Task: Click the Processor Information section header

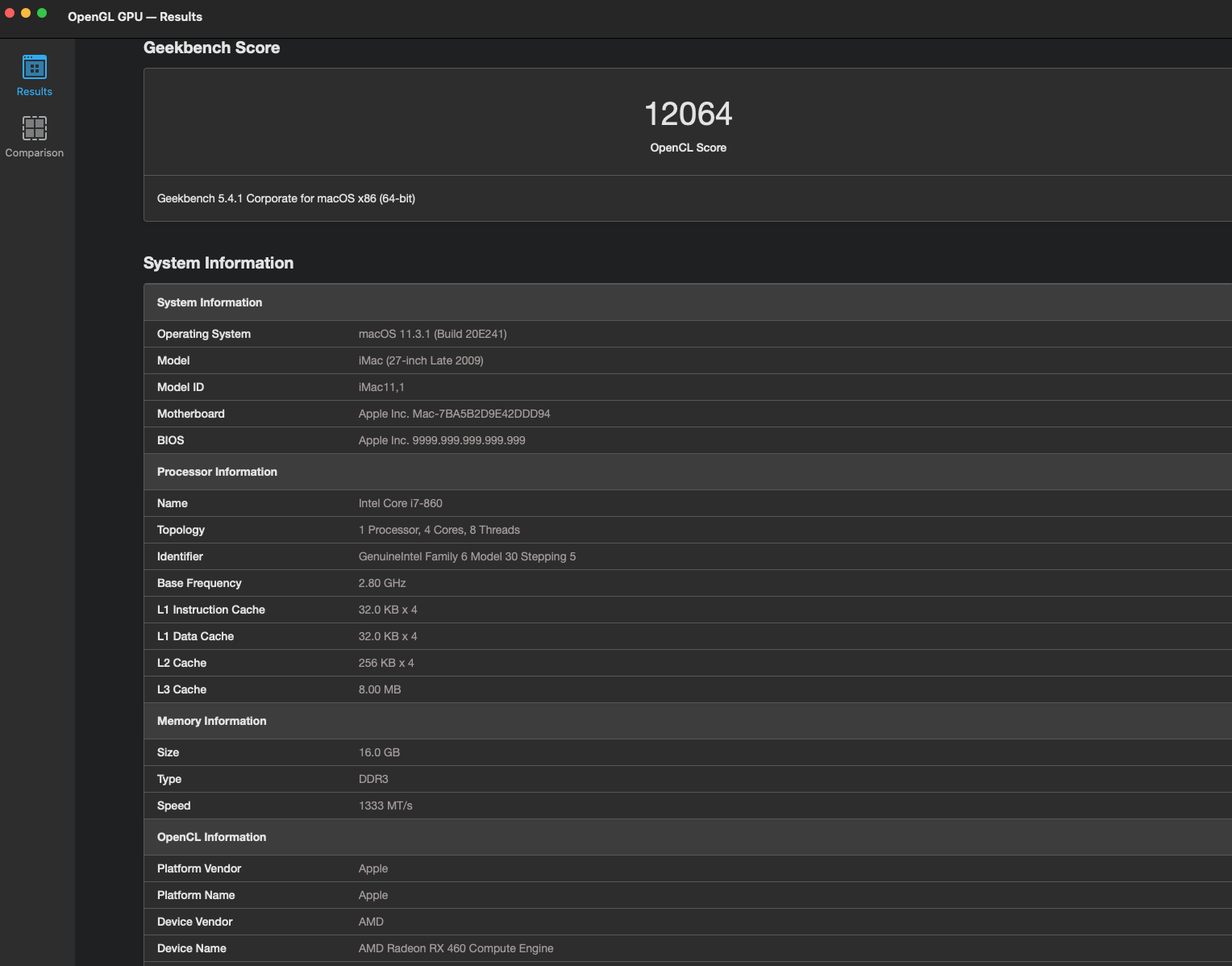Action: [217, 472]
